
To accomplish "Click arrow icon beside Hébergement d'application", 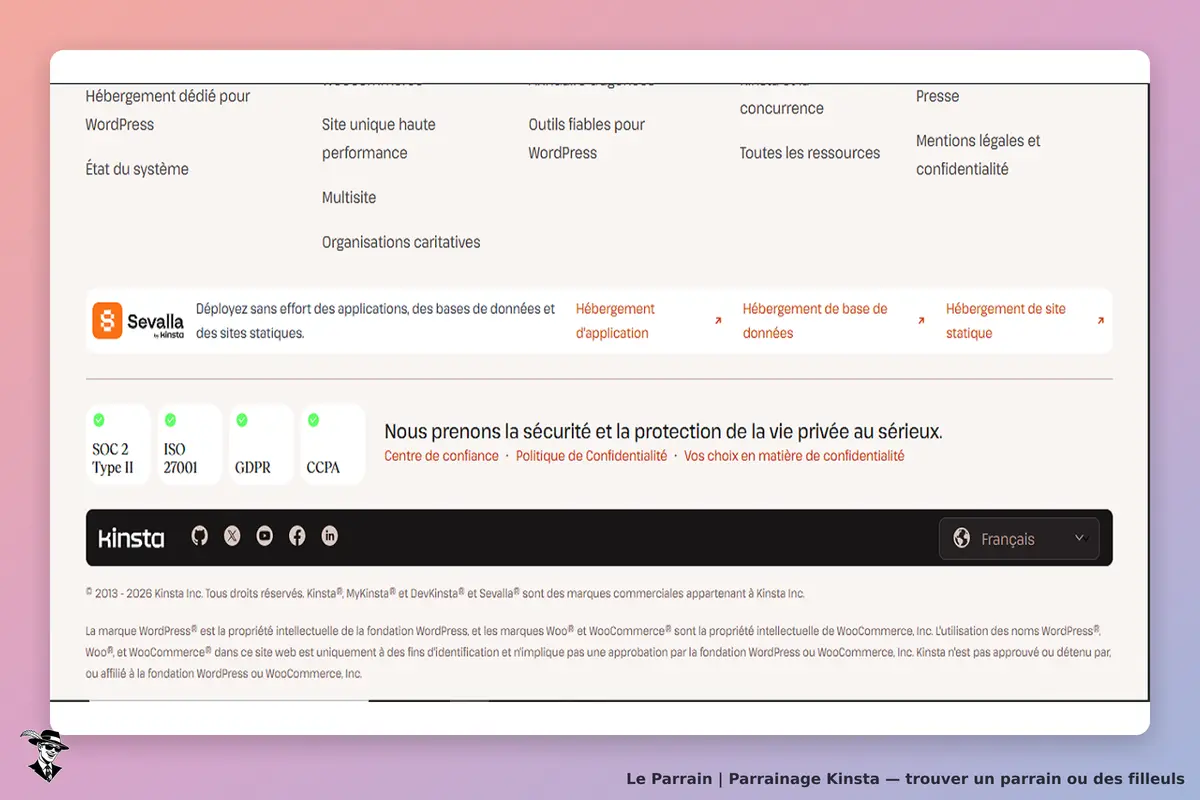I will (717, 321).
